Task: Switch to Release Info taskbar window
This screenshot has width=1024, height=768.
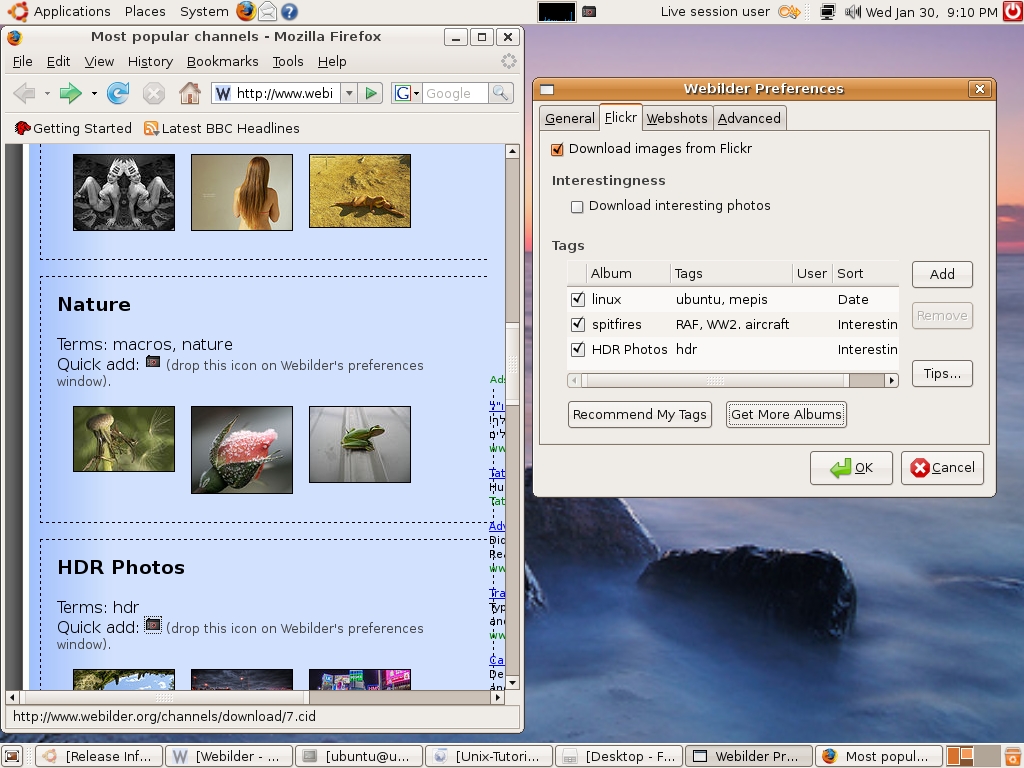Action: (99, 756)
